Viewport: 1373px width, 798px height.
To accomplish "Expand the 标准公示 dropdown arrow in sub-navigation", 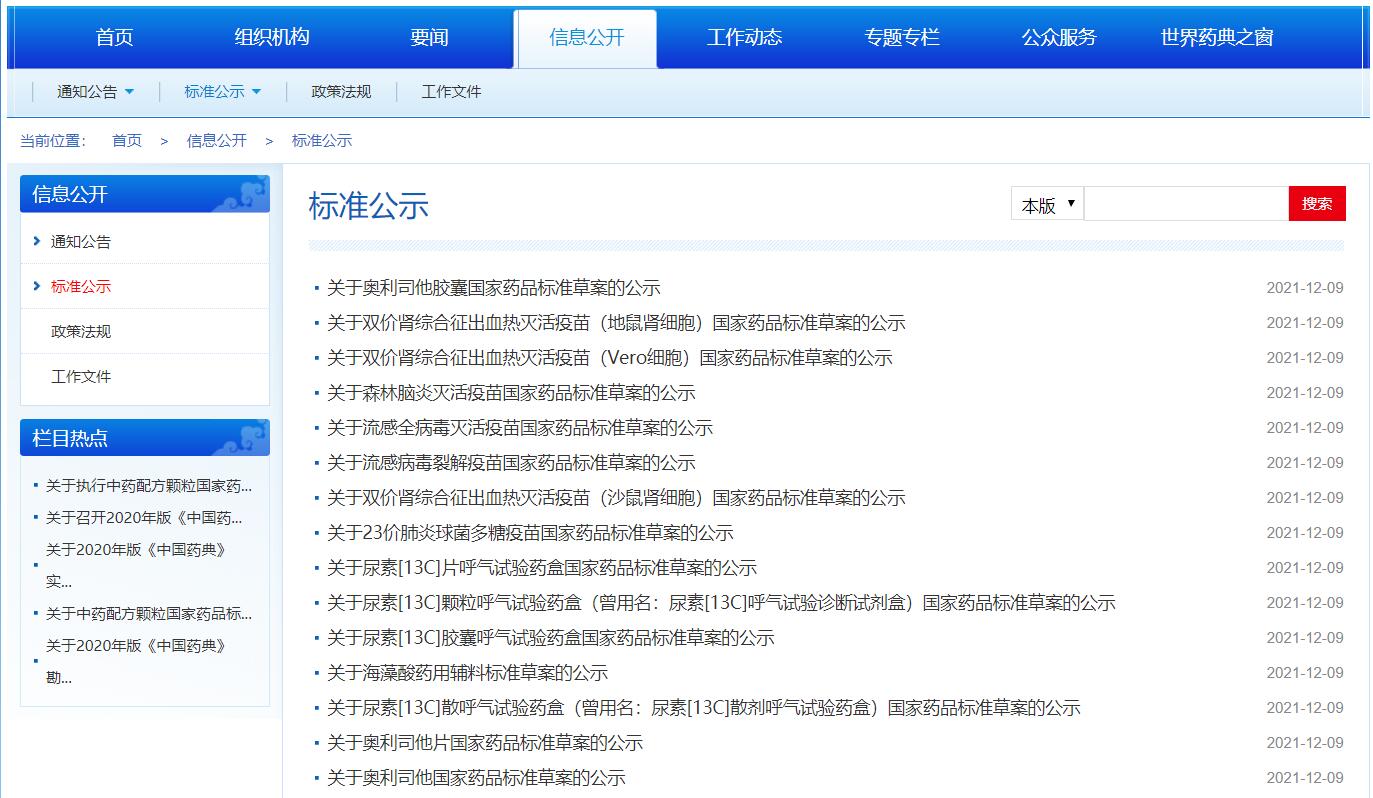I will (256, 92).
